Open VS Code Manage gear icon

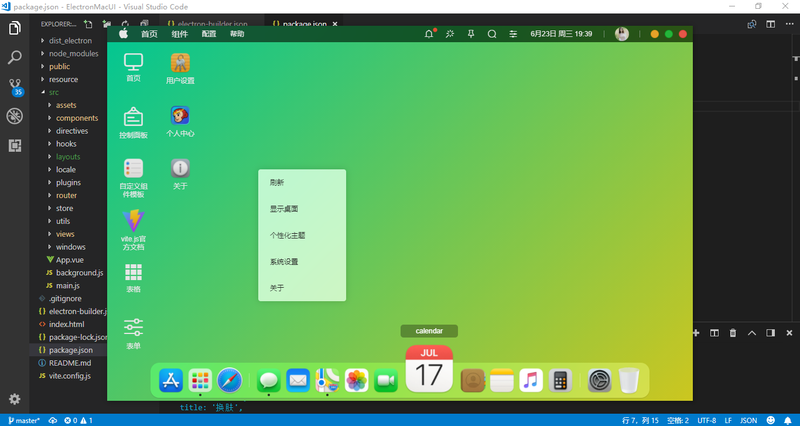[x=15, y=398]
